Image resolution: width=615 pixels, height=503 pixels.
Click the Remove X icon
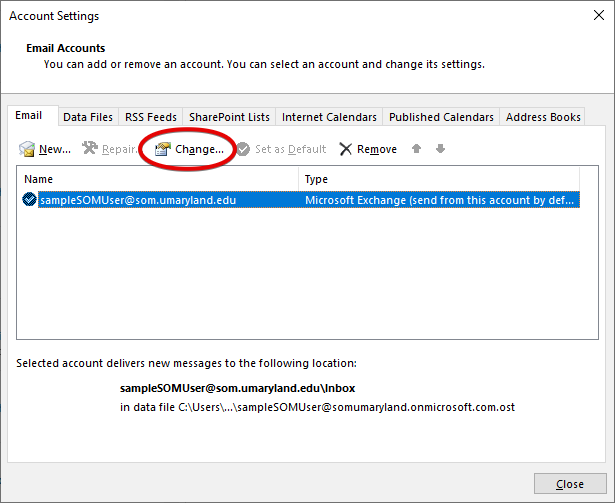pos(346,149)
